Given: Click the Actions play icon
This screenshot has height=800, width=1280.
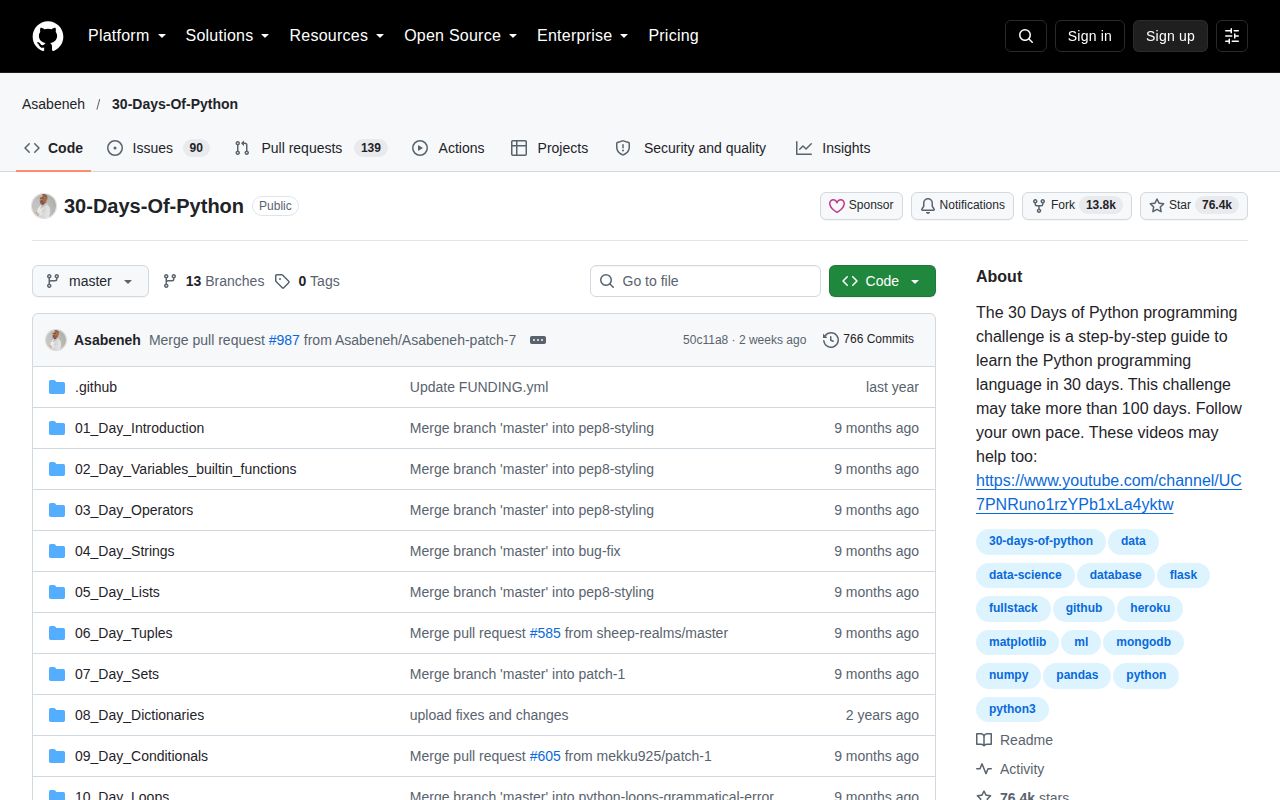Looking at the screenshot, I should pos(420,148).
